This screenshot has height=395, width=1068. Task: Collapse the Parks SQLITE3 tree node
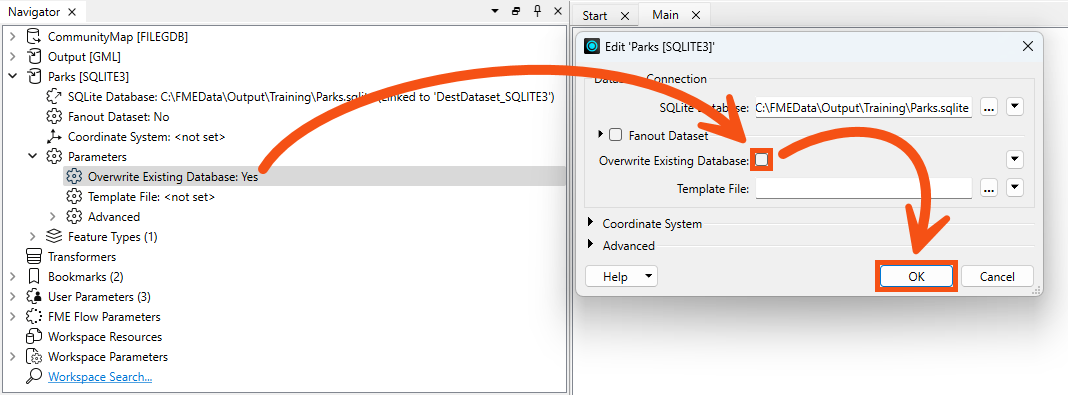tap(13, 76)
